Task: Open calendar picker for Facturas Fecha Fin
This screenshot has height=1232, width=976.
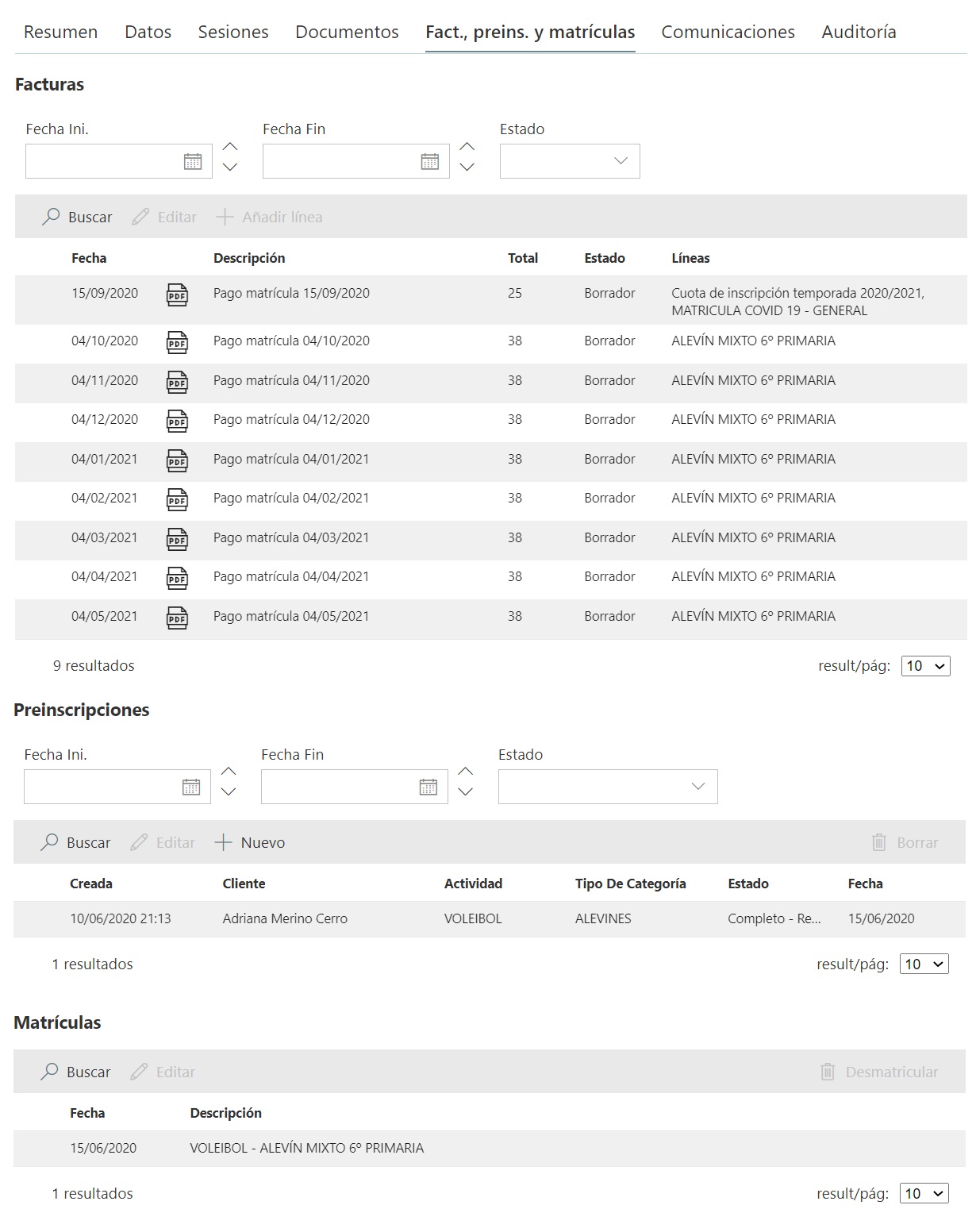Action: pos(430,162)
